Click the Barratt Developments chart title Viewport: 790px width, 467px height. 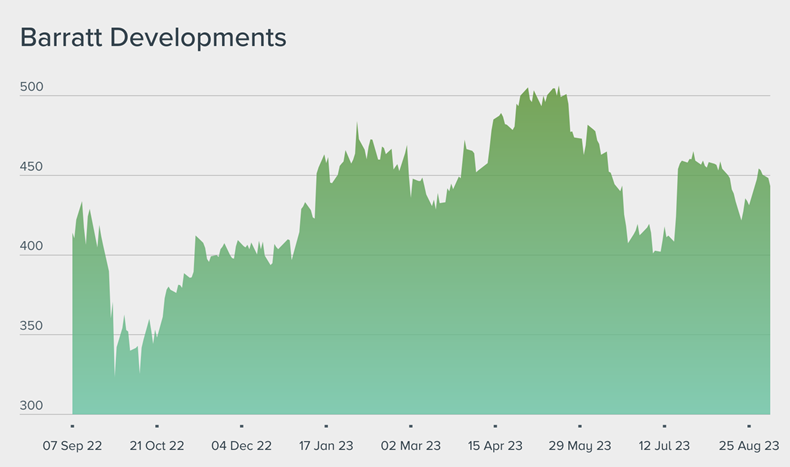pos(153,38)
